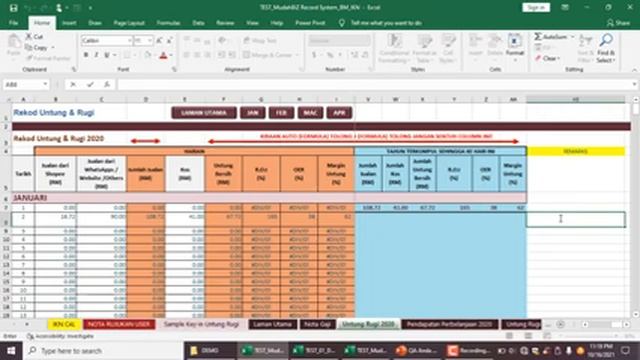Open the Format cells menu
The height and width of the screenshot is (360, 640).
(515, 48)
